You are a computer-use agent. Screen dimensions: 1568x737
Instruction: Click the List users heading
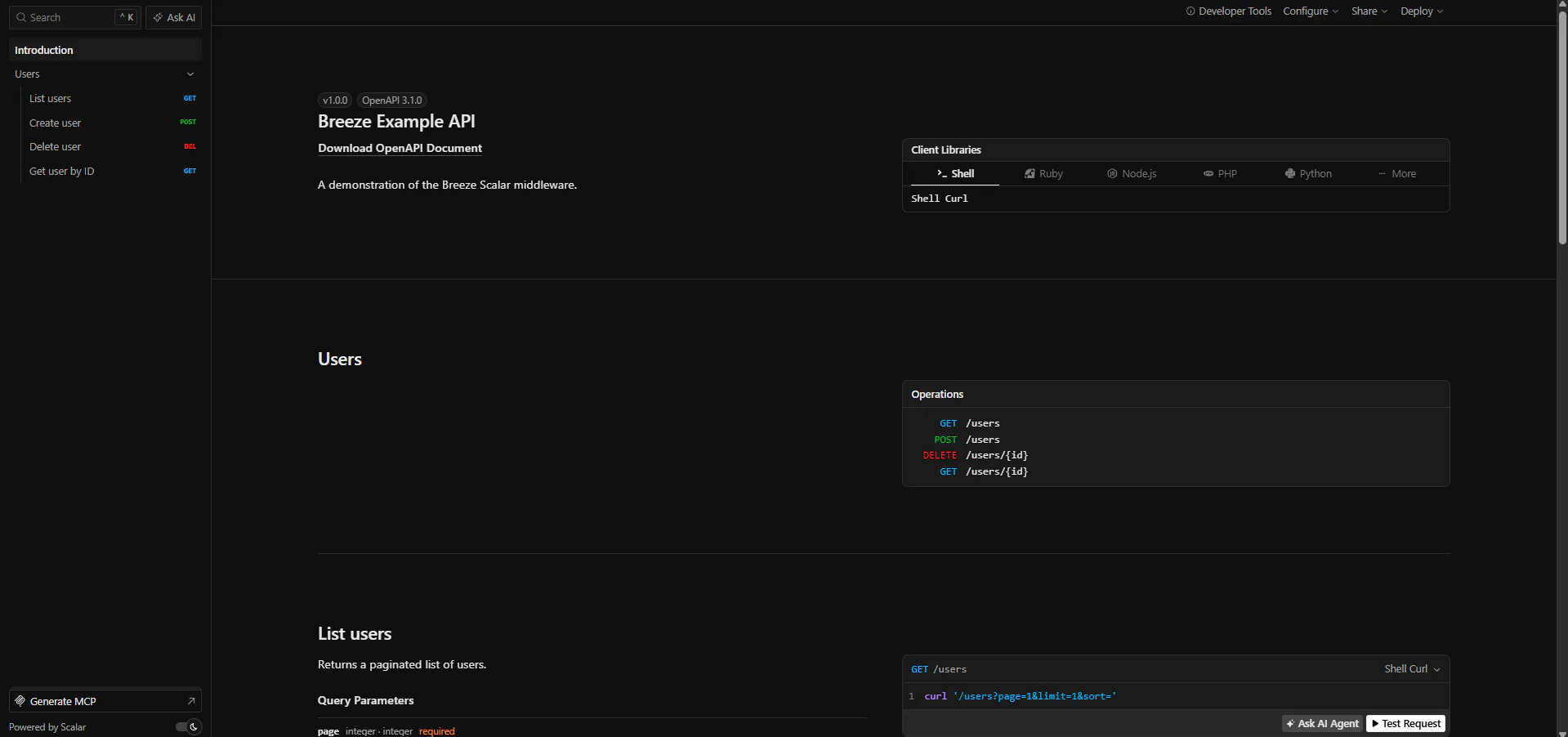tap(355, 634)
